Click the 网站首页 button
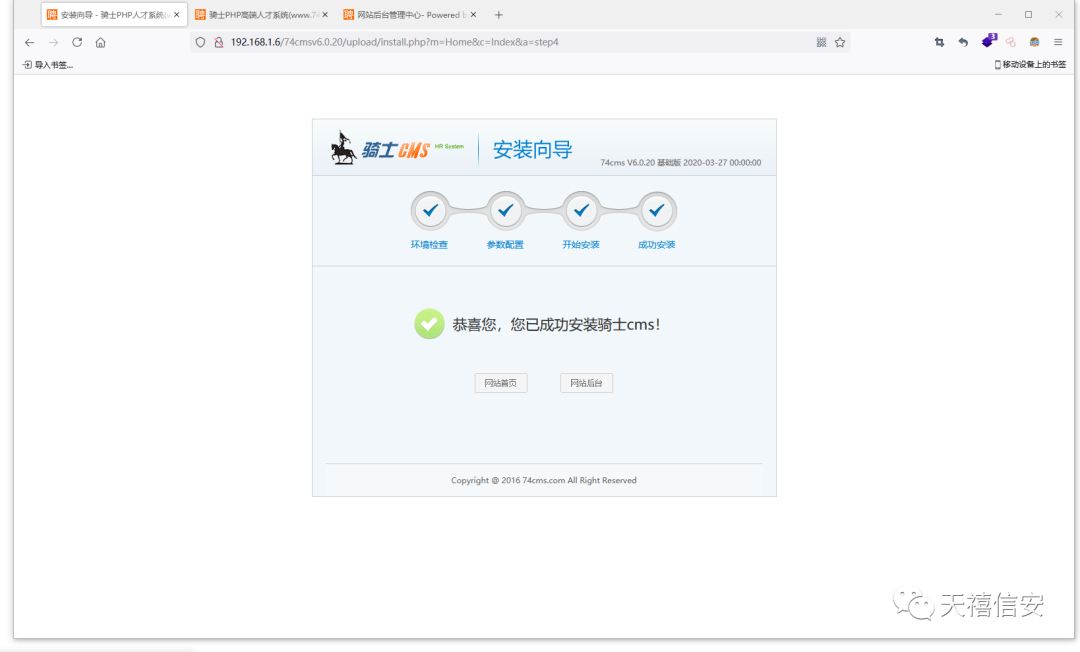The width and height of the screenshot is (1080, 652). 501,383
